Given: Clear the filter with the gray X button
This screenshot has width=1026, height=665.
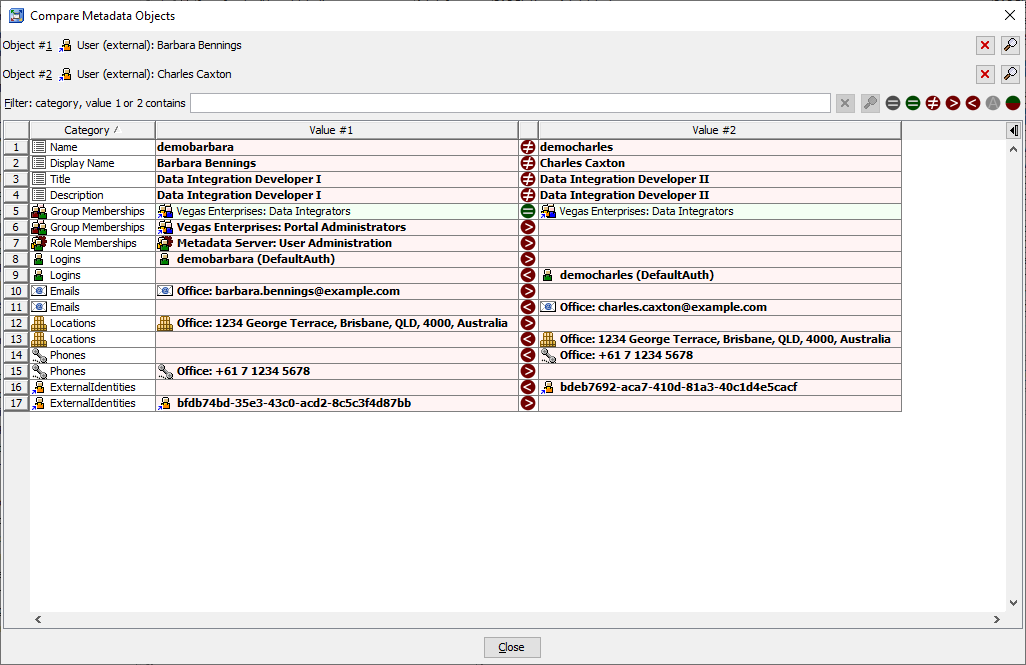Looking at the screenshot, I should [x=845, y=103].
